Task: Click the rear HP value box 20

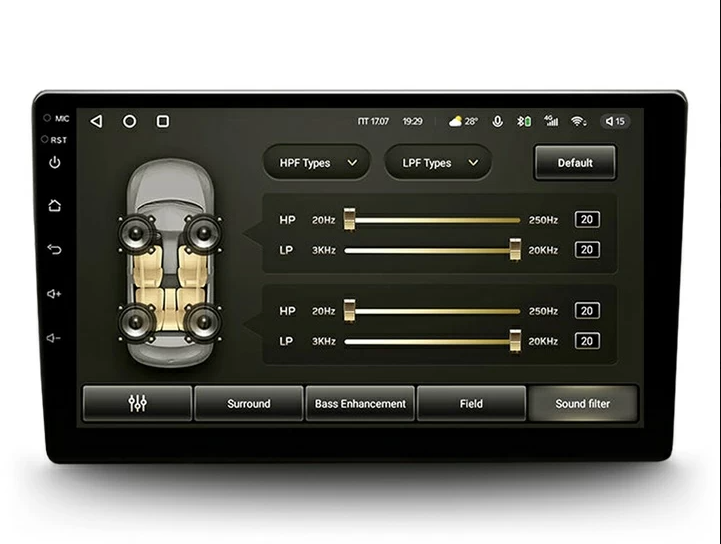Action: point(587,310)
